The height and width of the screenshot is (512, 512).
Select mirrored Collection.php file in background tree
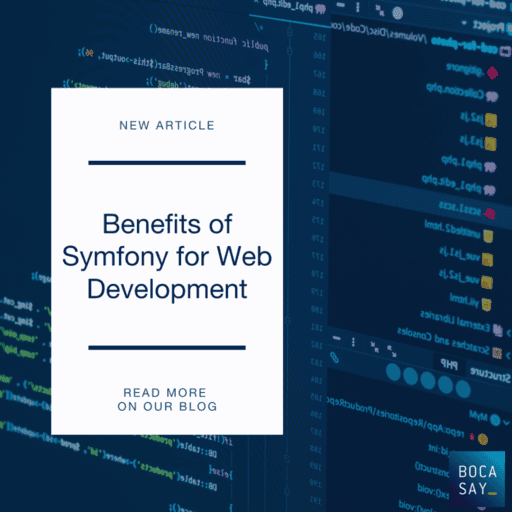[x=462, y=92]
